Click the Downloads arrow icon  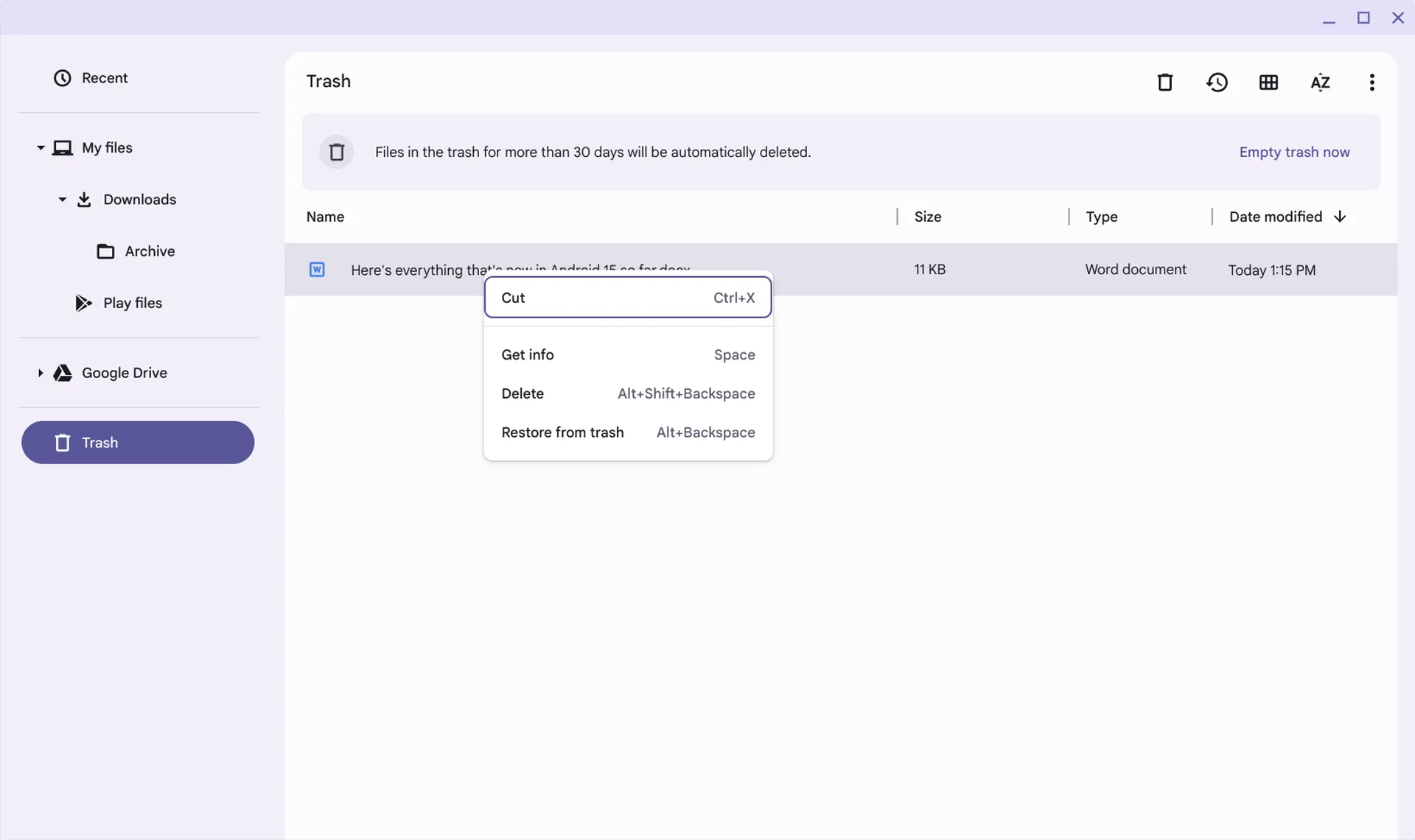84,200
